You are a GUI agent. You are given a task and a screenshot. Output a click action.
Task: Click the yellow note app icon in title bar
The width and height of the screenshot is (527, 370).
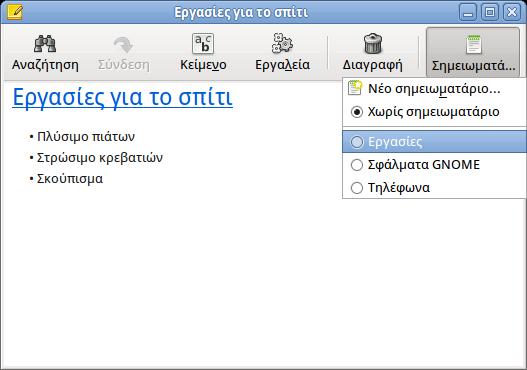pos(14,12)
